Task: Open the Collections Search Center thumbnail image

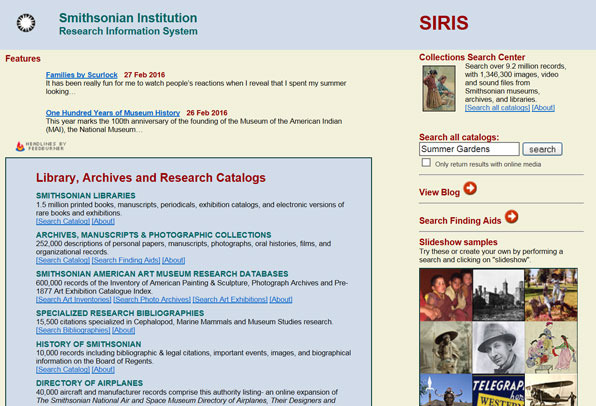Action: [x=439, y=88]
